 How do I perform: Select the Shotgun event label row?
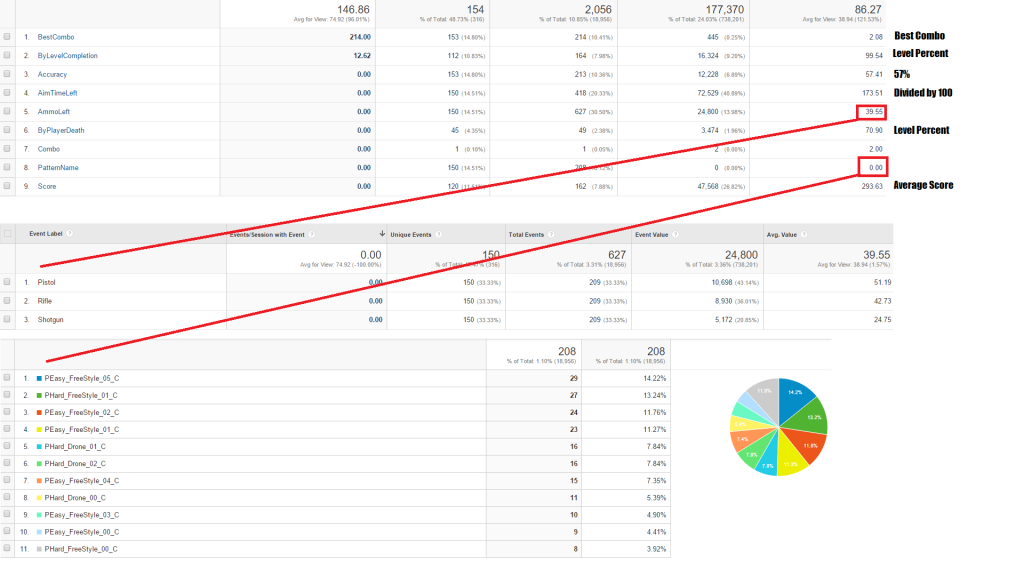[x=50, y=320]
